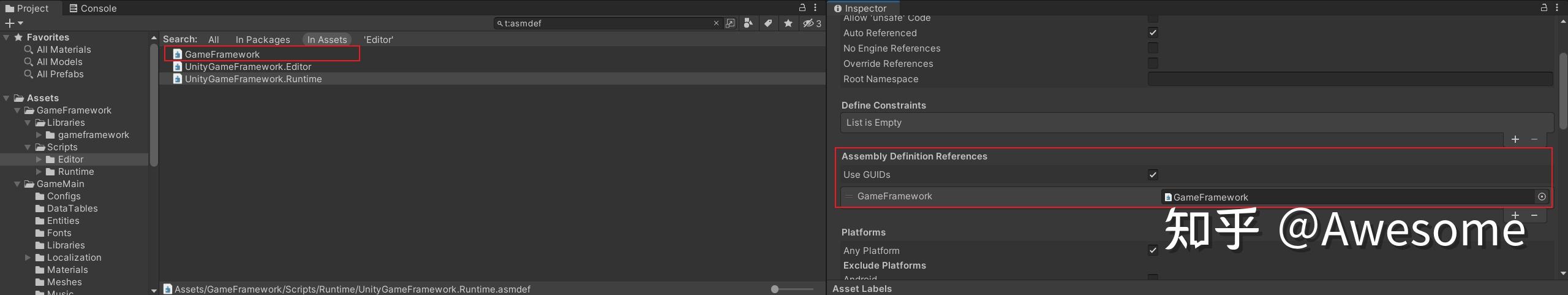Clear the t:asmdef search text
Screen dimensions: 1568x295
point(716,23)
